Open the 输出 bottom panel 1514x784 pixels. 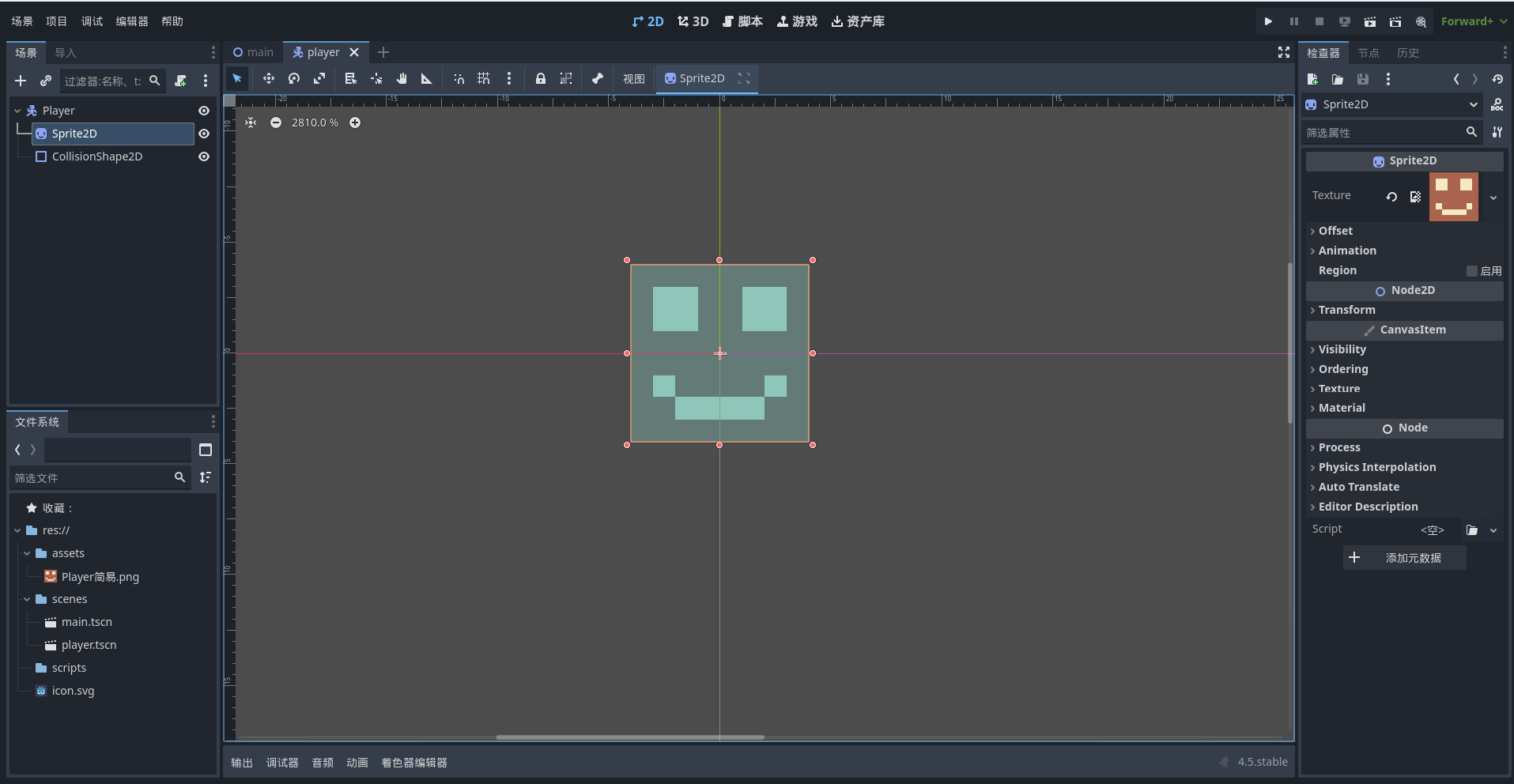[242, 763]
